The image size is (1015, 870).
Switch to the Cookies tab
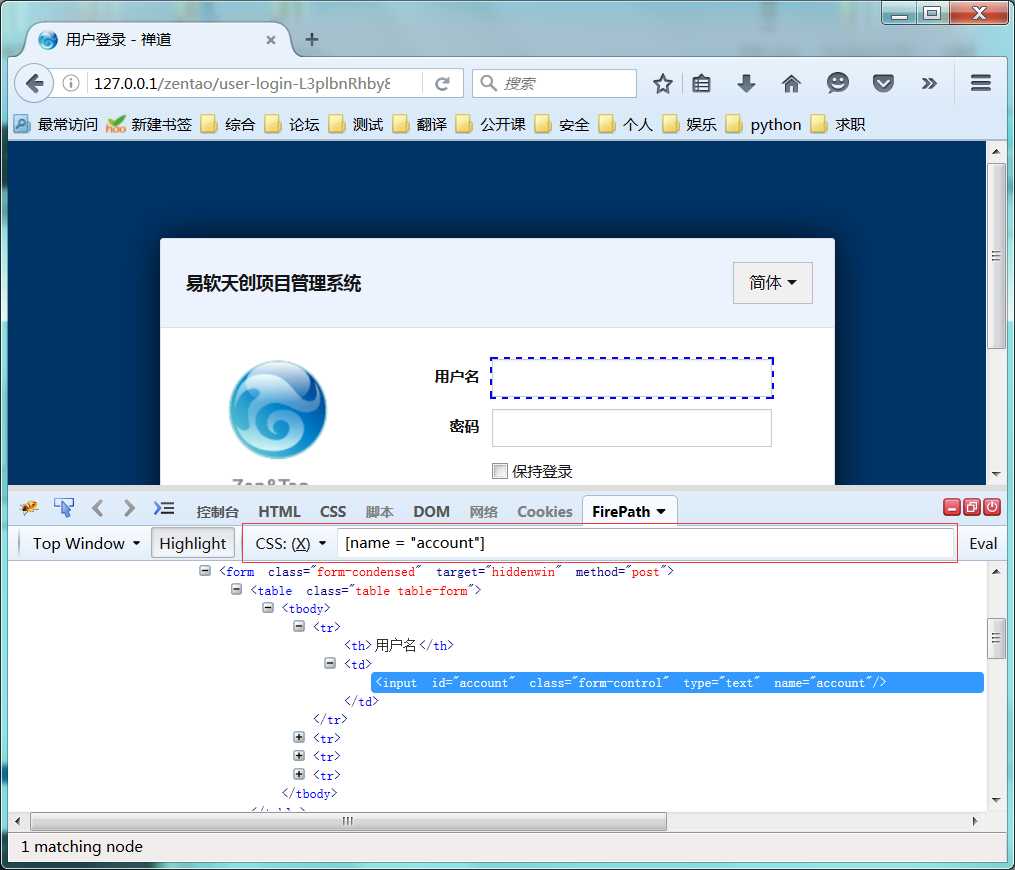[544, 511]
